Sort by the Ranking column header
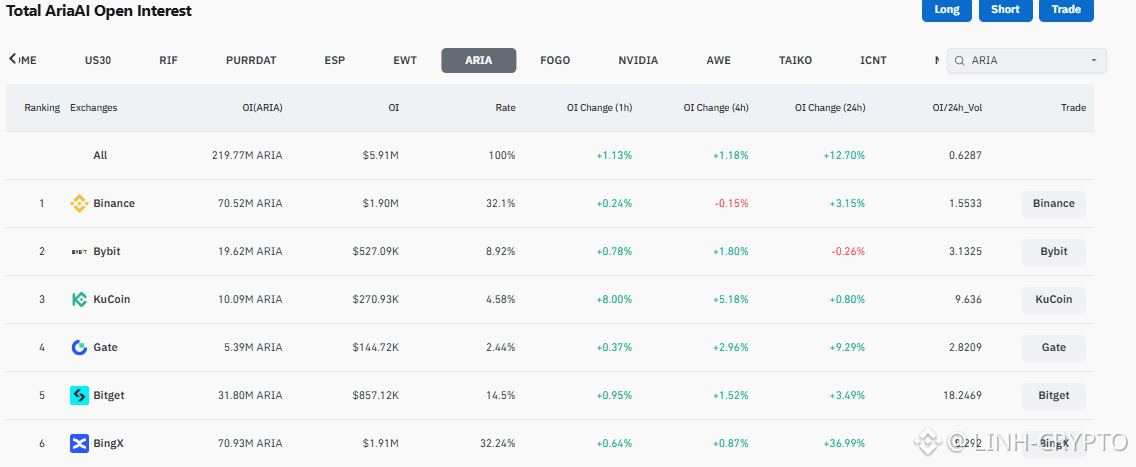The height and width of the screenshot is (467, 1136). [42, 107]
